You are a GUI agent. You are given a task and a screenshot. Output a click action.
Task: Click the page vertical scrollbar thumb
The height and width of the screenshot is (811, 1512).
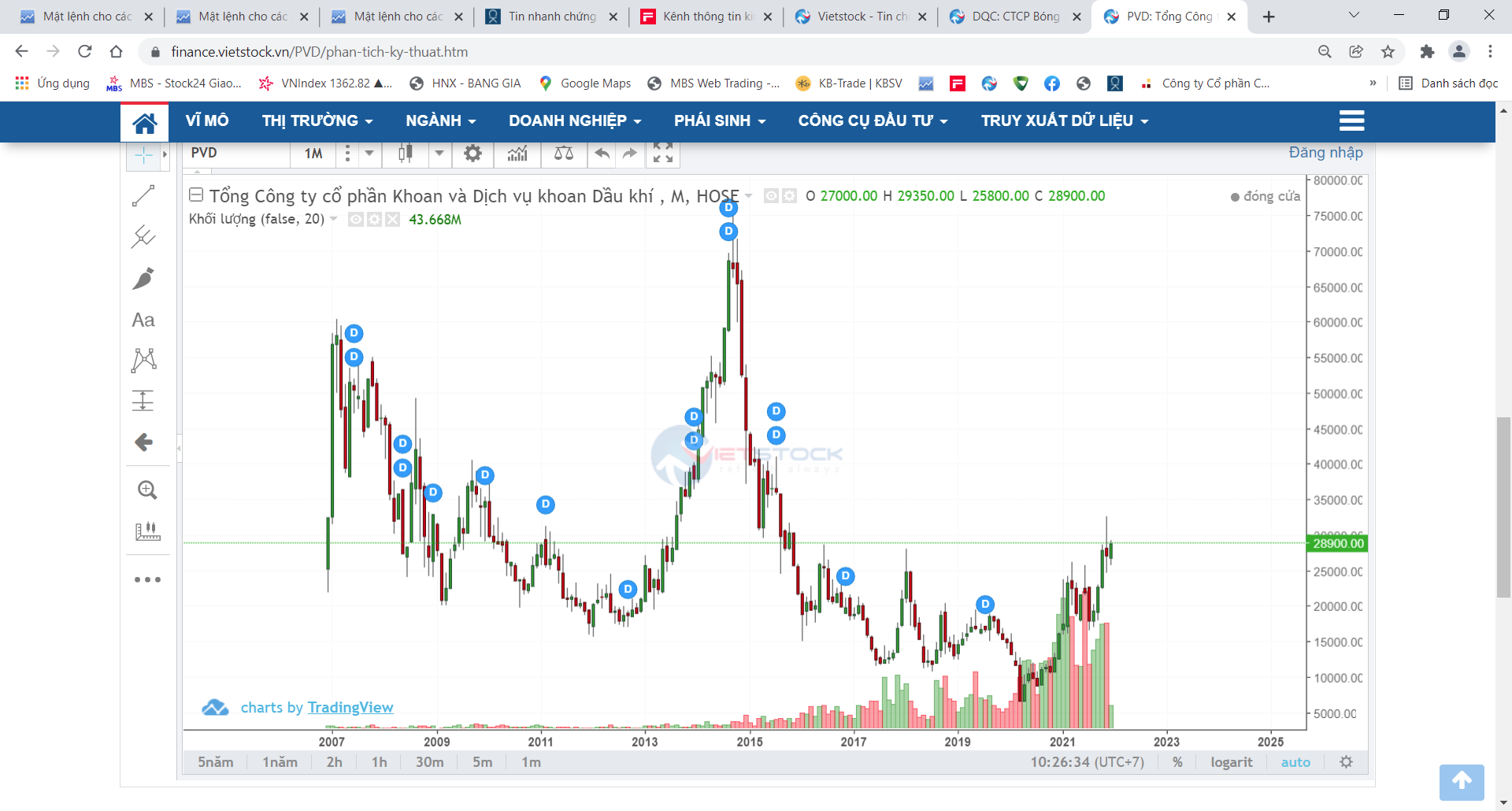click(1503, 508)
